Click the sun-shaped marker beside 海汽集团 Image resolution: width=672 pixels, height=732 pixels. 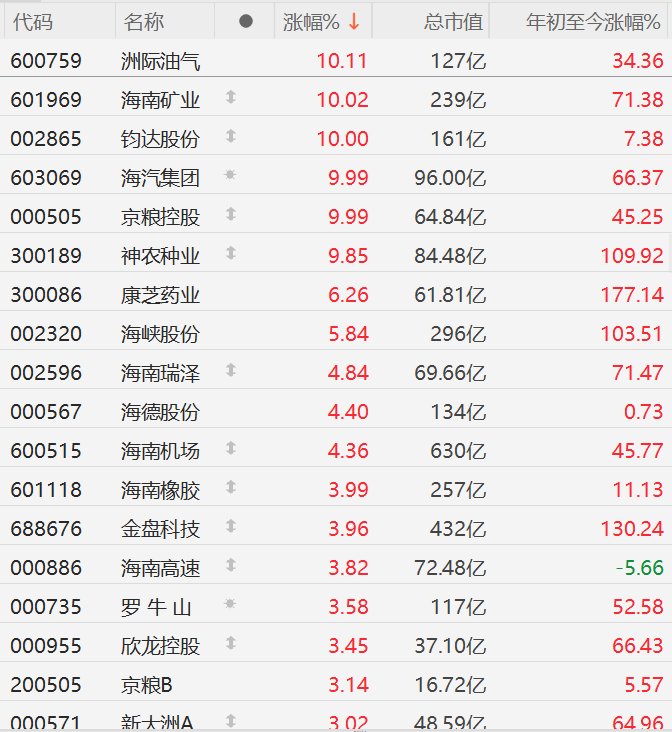click(231, 176)
